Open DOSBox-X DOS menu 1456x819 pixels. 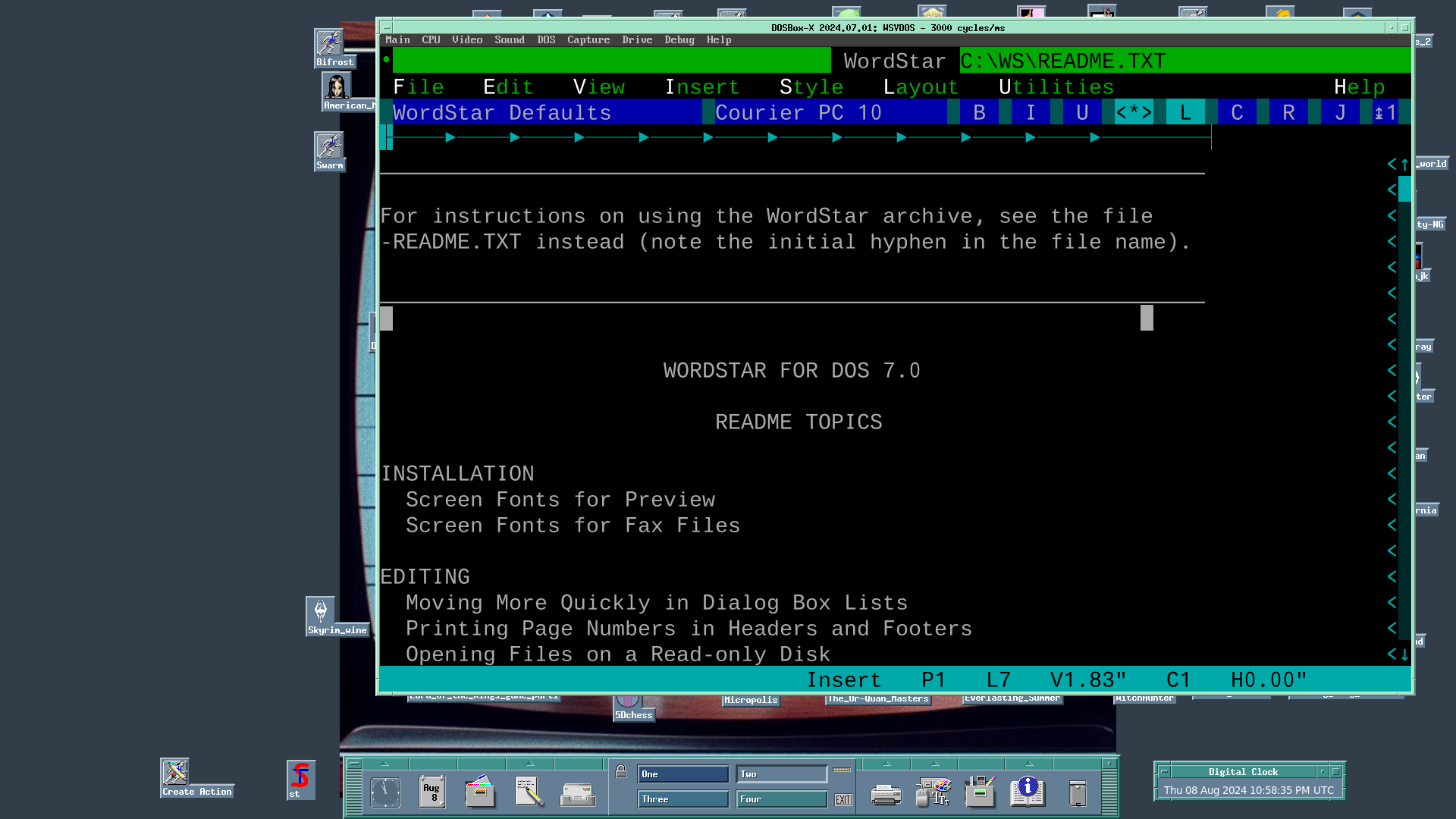(546, 40)
